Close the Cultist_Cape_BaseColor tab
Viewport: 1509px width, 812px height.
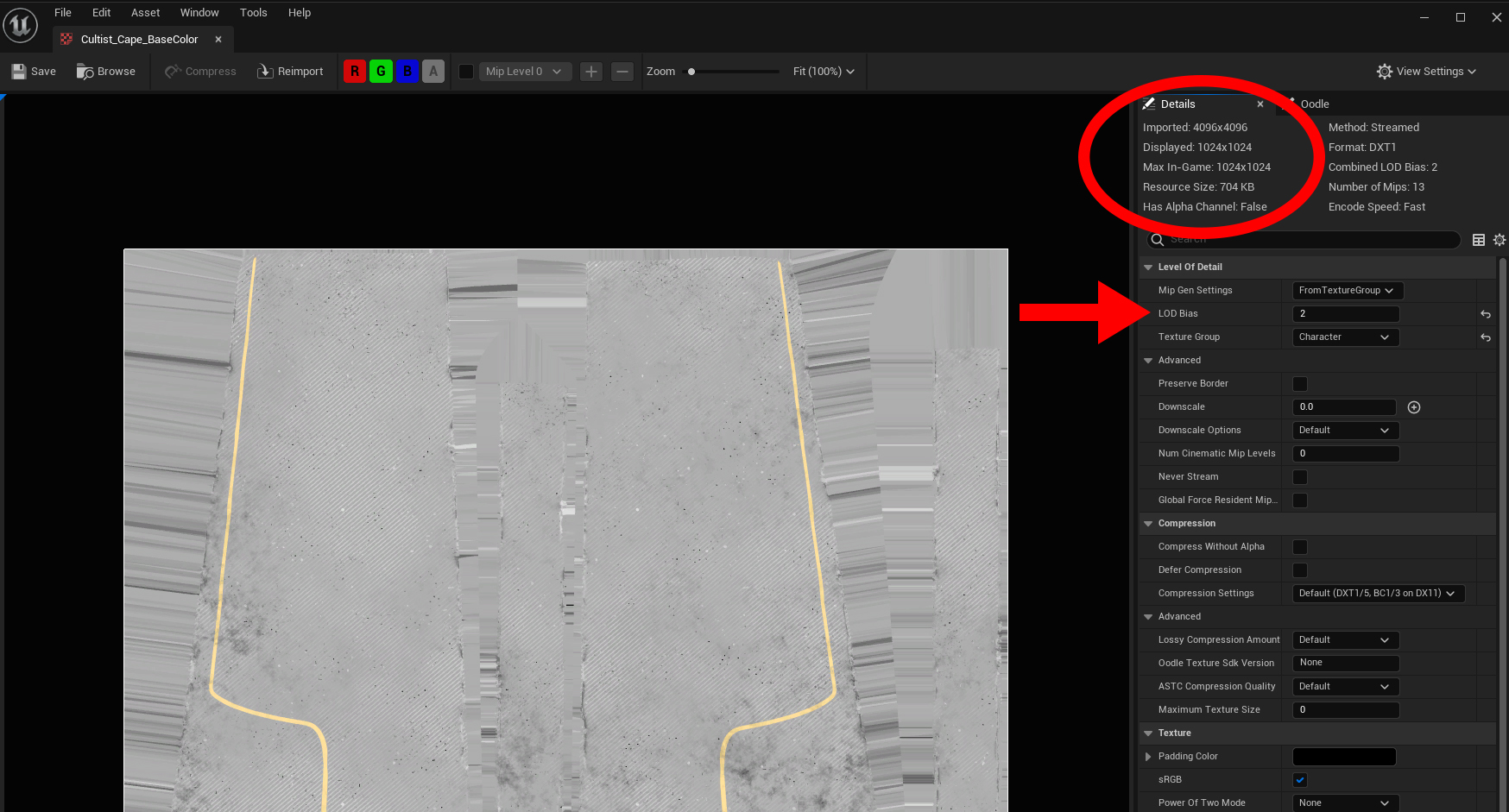pos(218,40)
